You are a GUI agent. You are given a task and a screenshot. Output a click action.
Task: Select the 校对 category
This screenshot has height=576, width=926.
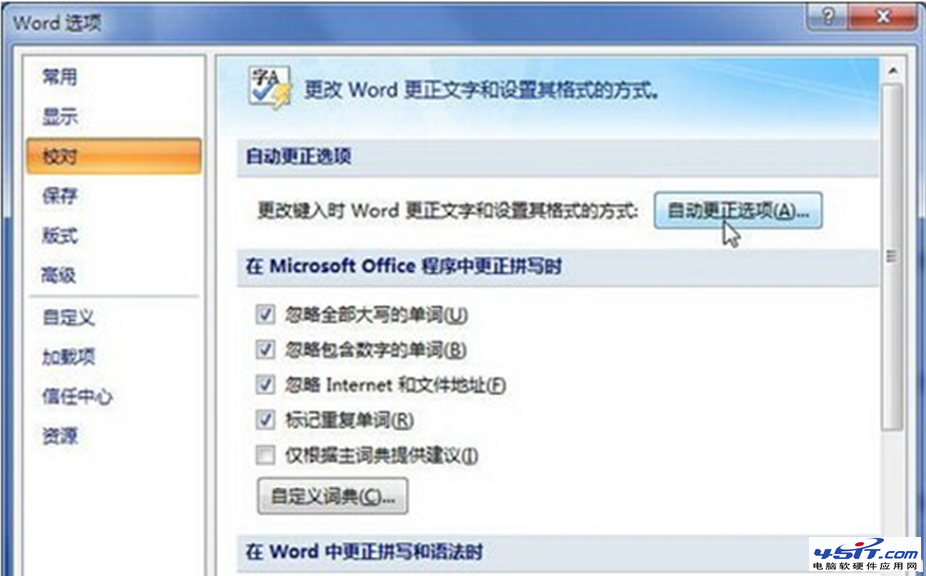pyautogui.click(x=114, y=156)
